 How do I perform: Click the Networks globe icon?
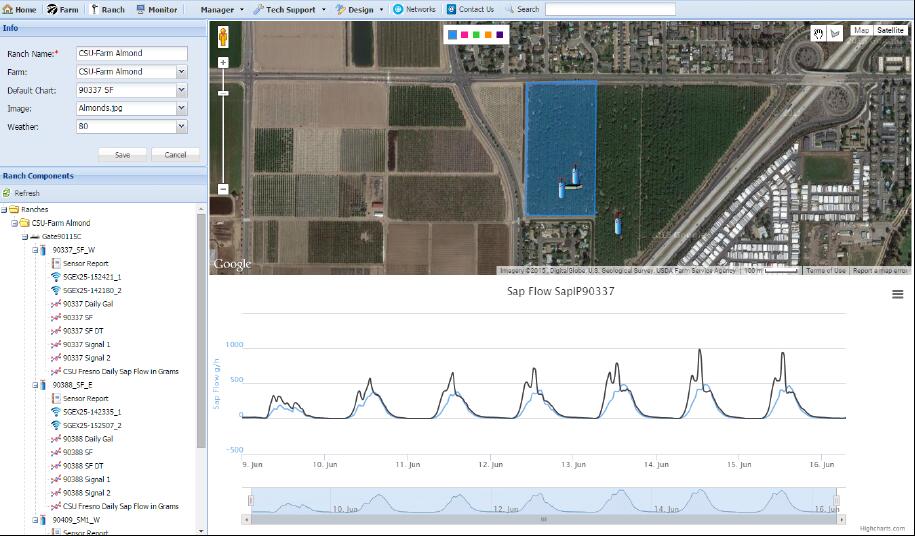coord(398,9)
